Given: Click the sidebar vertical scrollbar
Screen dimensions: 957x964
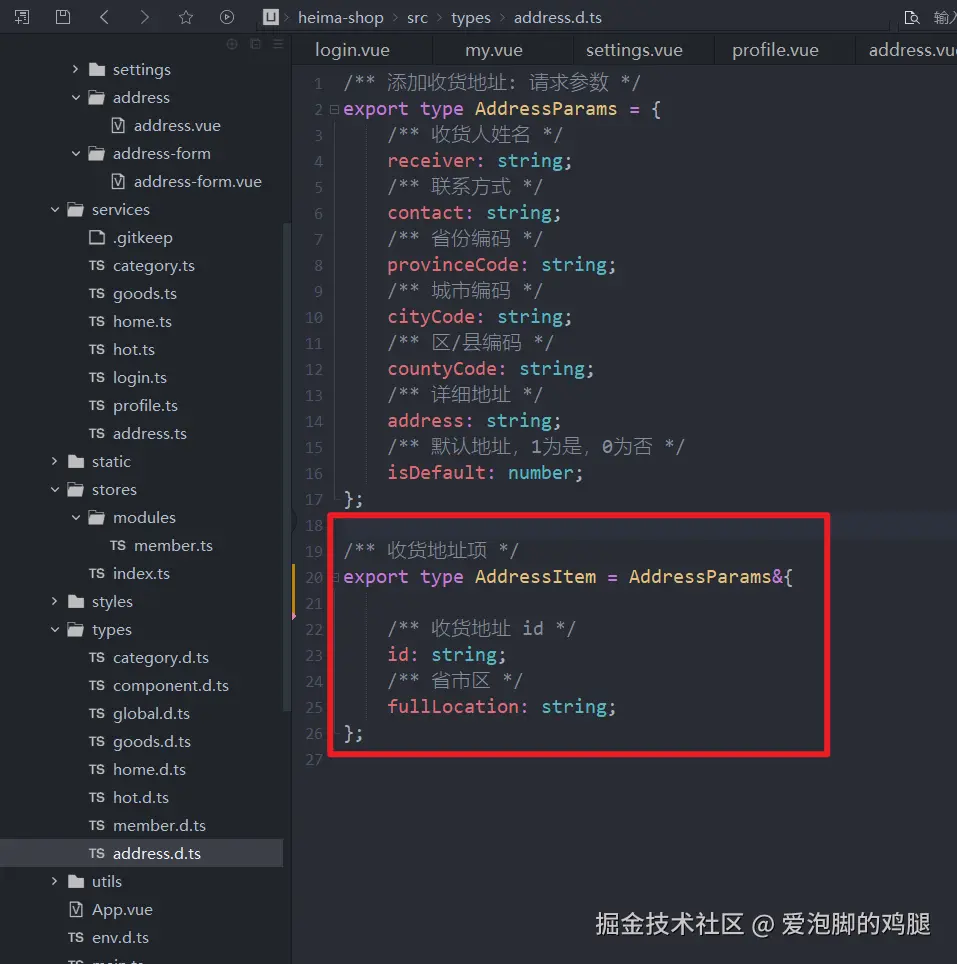Looking at the screenshot, I should point(286,467).
